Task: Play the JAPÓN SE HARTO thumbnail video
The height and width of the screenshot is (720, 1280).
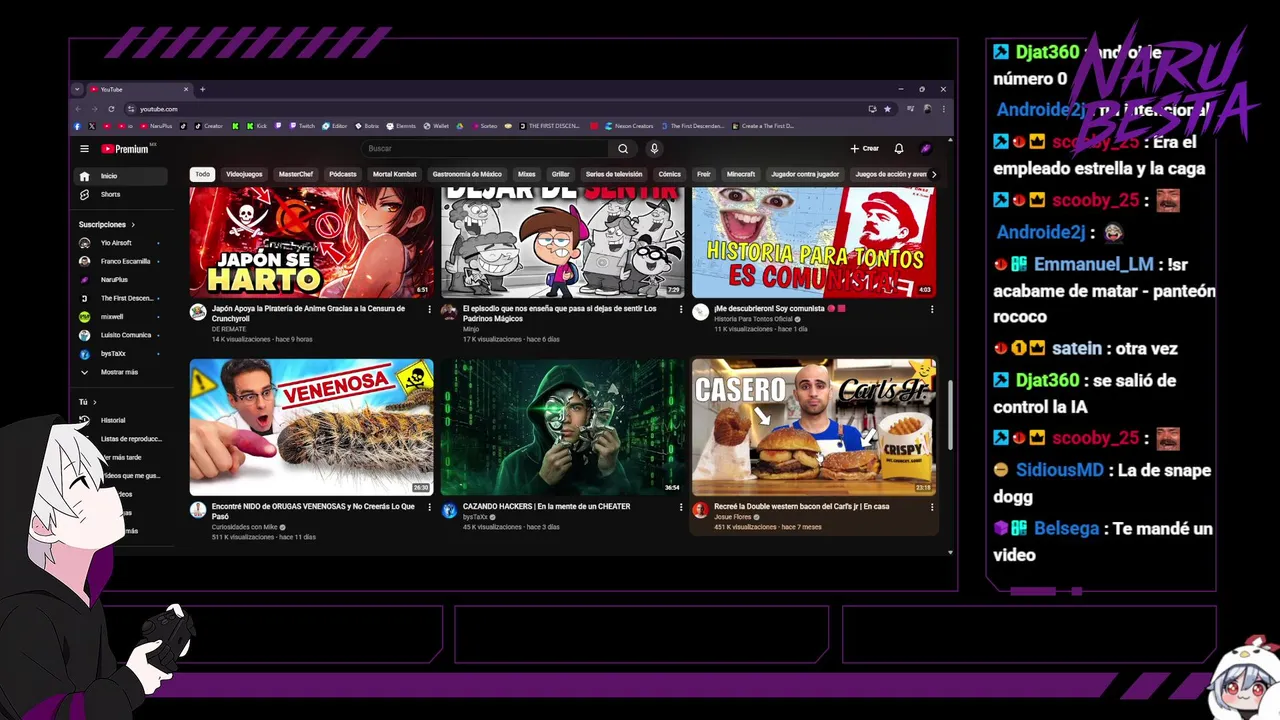Action: coord(312,243)
